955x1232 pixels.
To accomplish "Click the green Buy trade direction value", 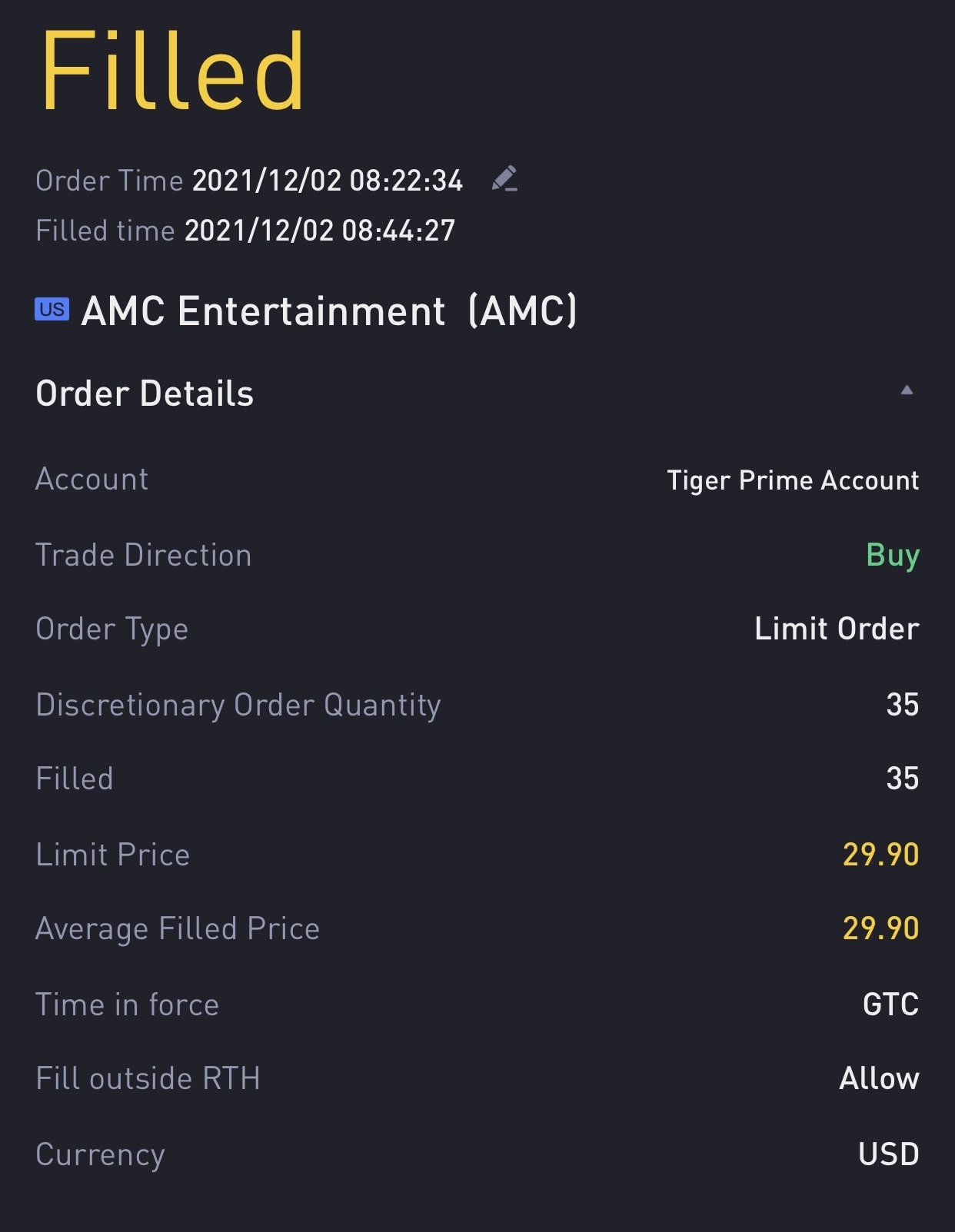I will click(x=892, y=554).
